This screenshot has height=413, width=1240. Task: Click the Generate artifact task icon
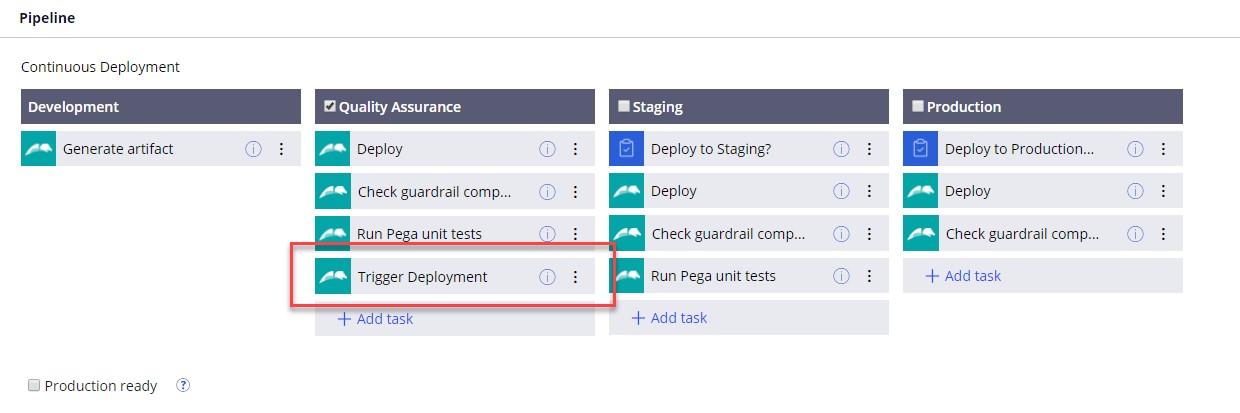pyautogui.click(x=38, y=149)
